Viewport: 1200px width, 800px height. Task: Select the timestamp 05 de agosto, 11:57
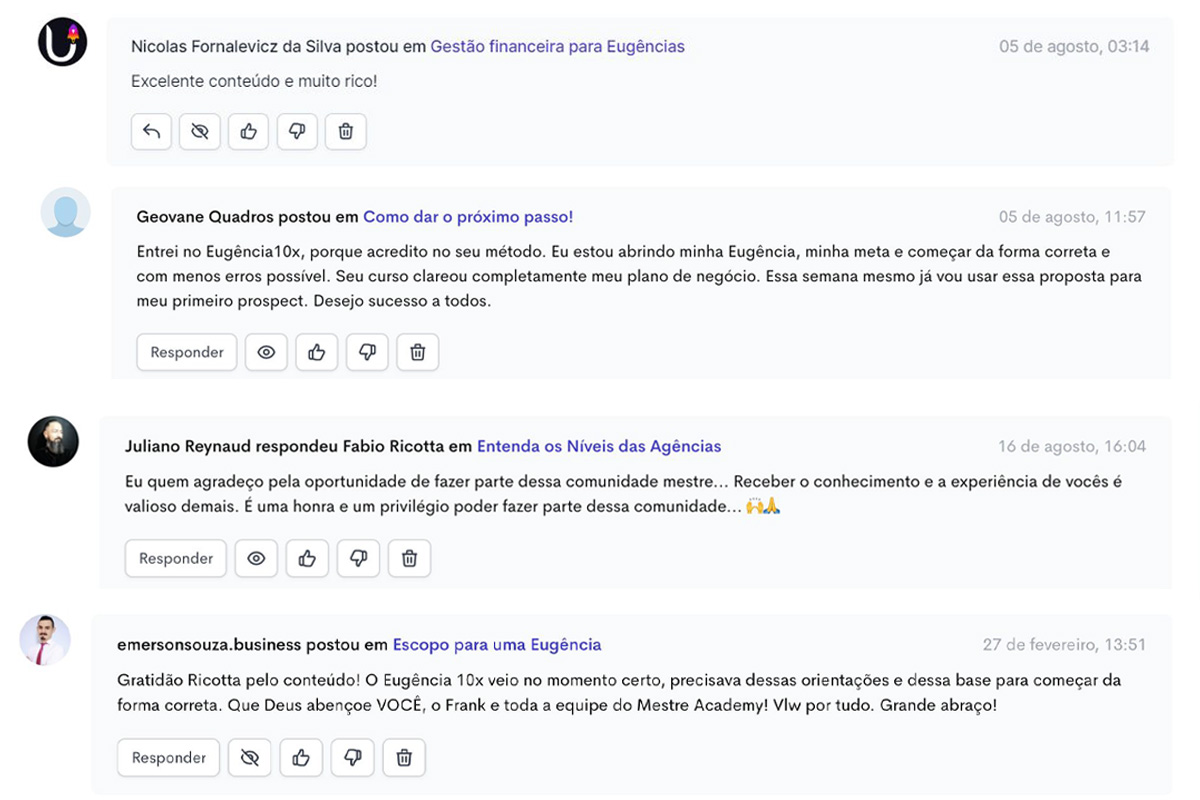[1072, 217]
